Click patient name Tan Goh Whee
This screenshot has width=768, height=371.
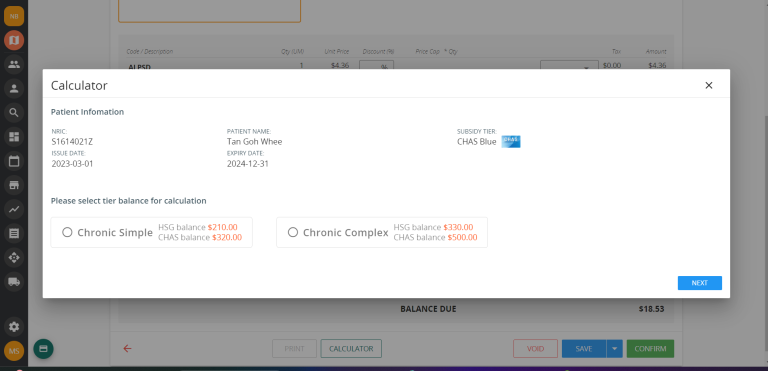point(254,142)
